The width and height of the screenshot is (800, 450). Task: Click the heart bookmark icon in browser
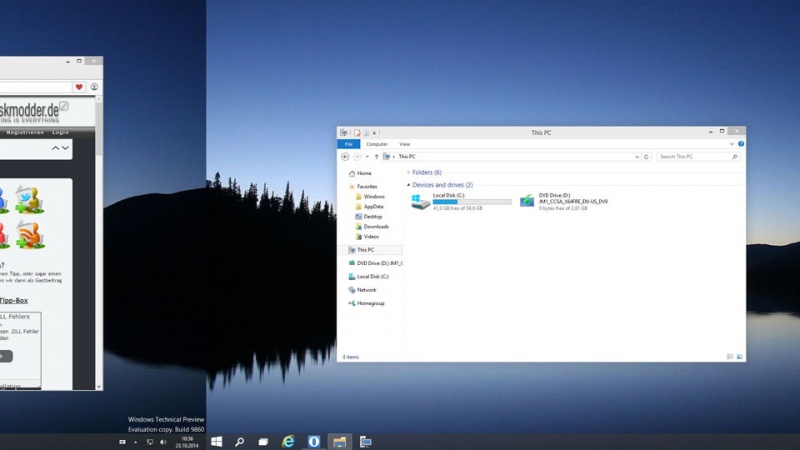click(79, 87)
